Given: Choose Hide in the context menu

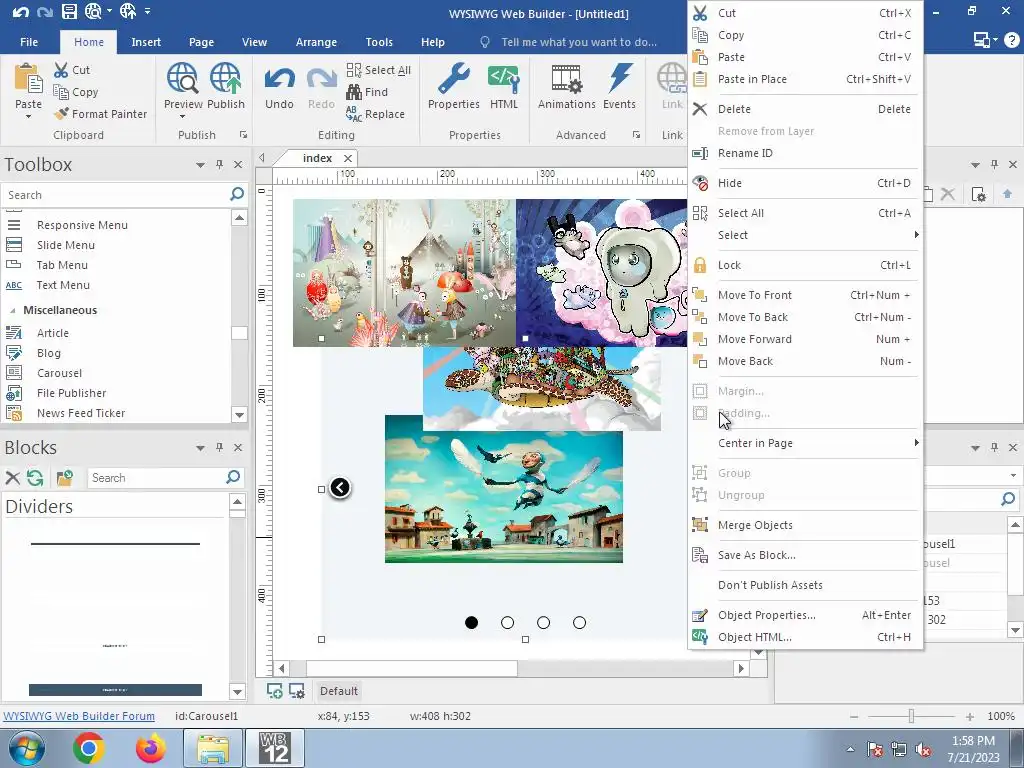Looking at the screenshot, I should [x=805, y=183].
